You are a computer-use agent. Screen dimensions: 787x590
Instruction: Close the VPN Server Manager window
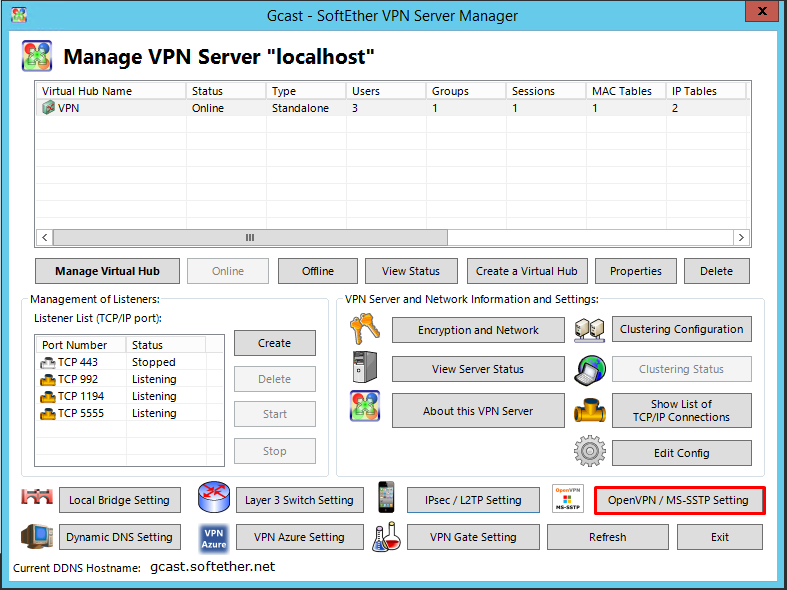pyautogui.click(x=761, y=11)
